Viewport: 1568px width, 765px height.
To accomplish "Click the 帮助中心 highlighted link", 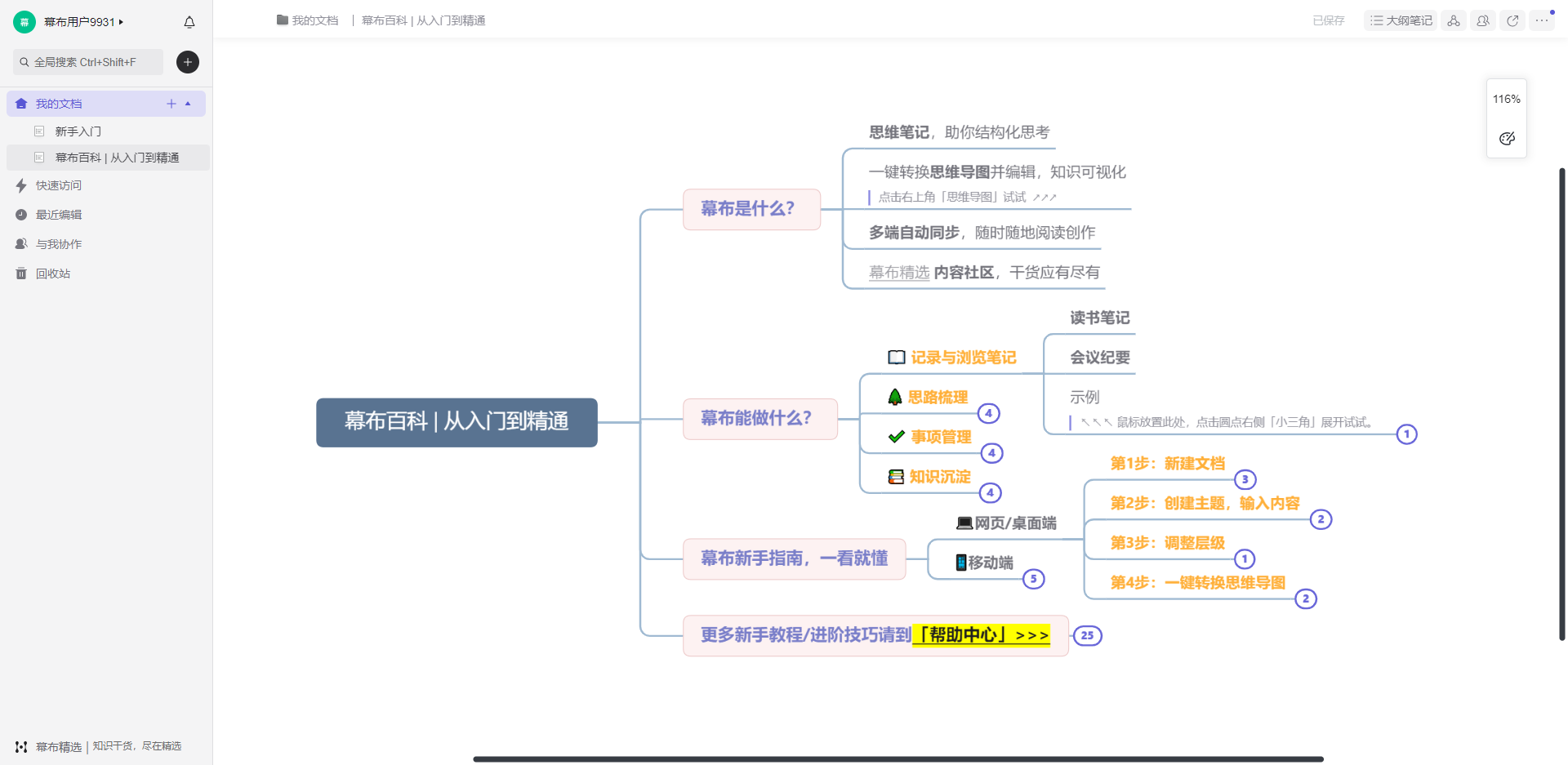I will [x=981, y=635].
